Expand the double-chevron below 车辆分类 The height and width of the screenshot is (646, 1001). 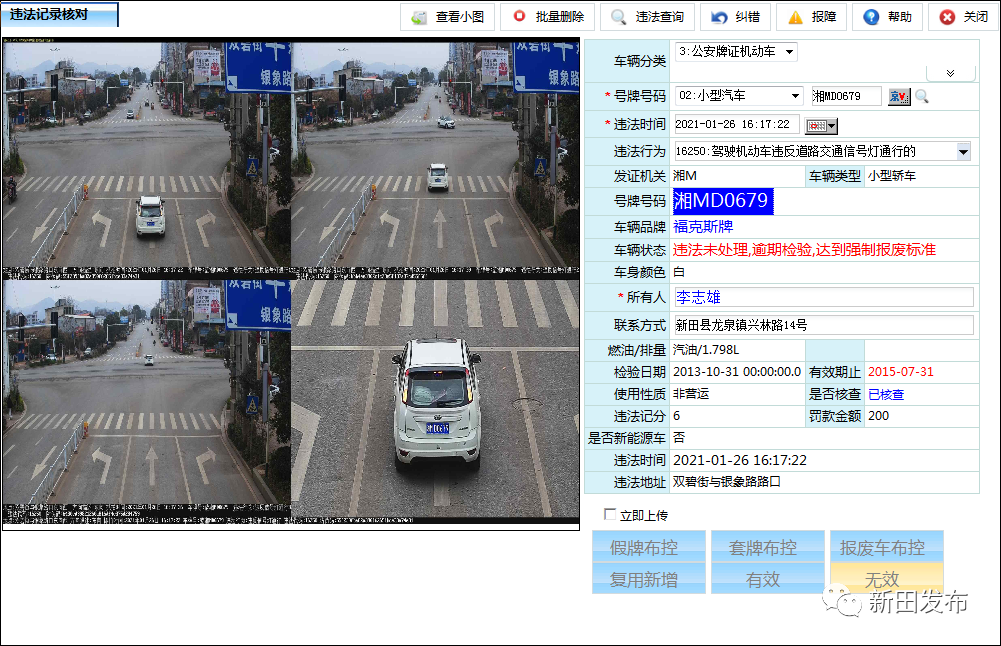[950, 73]
